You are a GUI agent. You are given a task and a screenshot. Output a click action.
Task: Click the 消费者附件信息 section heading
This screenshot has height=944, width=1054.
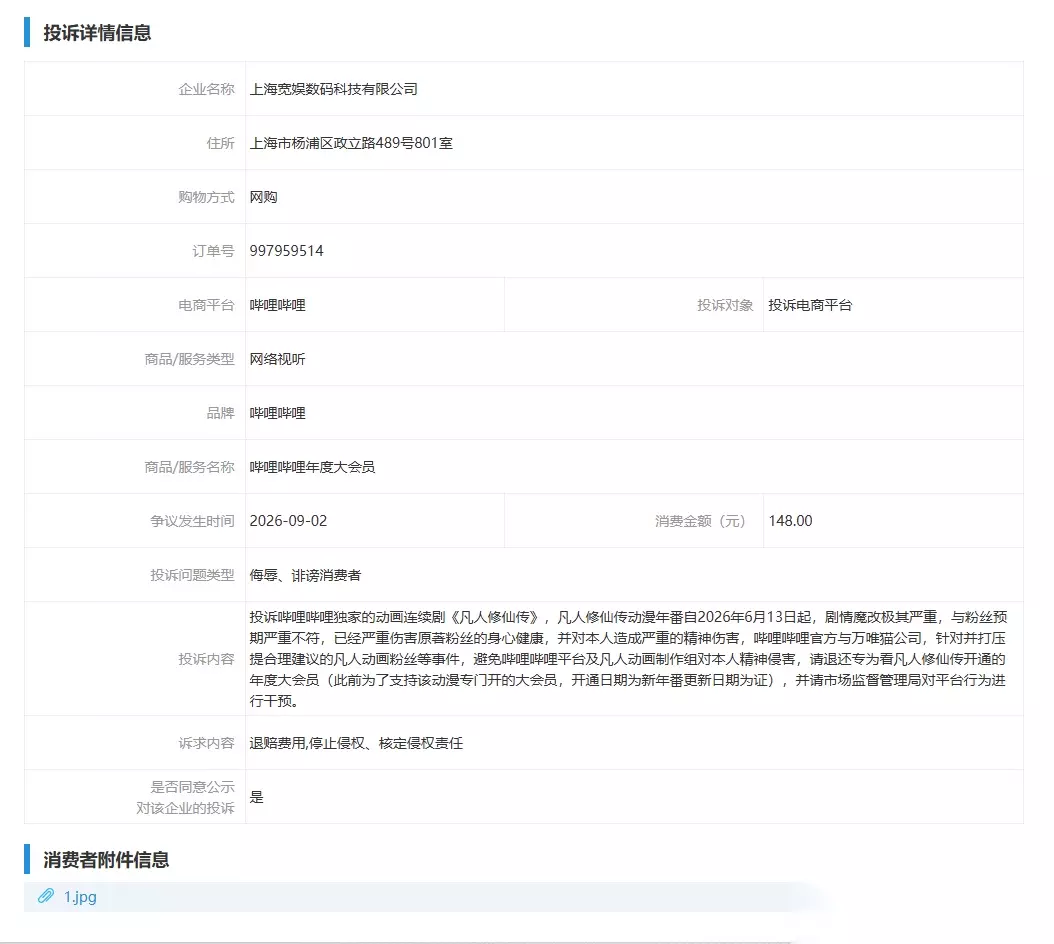106,860
